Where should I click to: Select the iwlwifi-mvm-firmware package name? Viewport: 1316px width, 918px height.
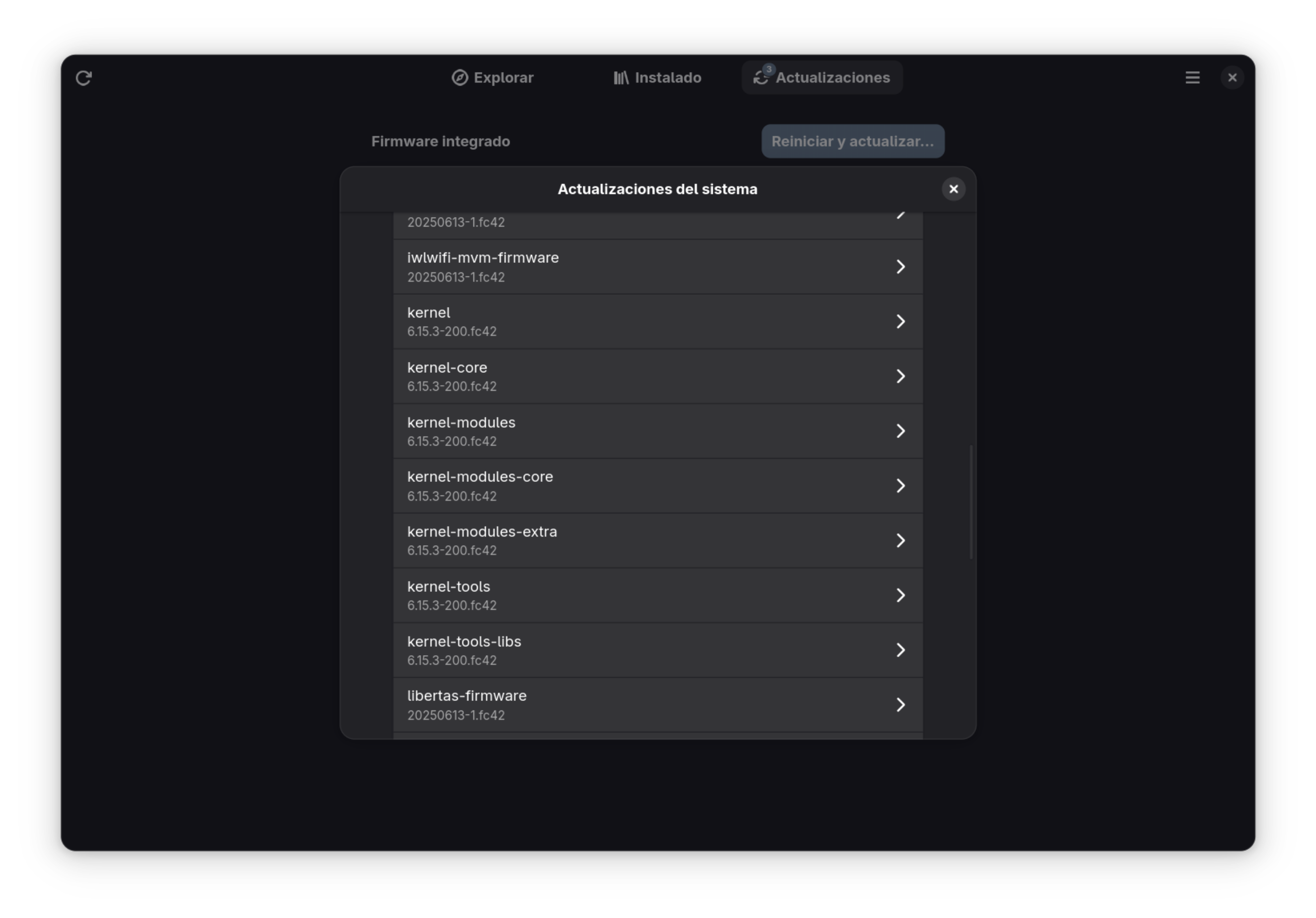(x=483, y=258)
